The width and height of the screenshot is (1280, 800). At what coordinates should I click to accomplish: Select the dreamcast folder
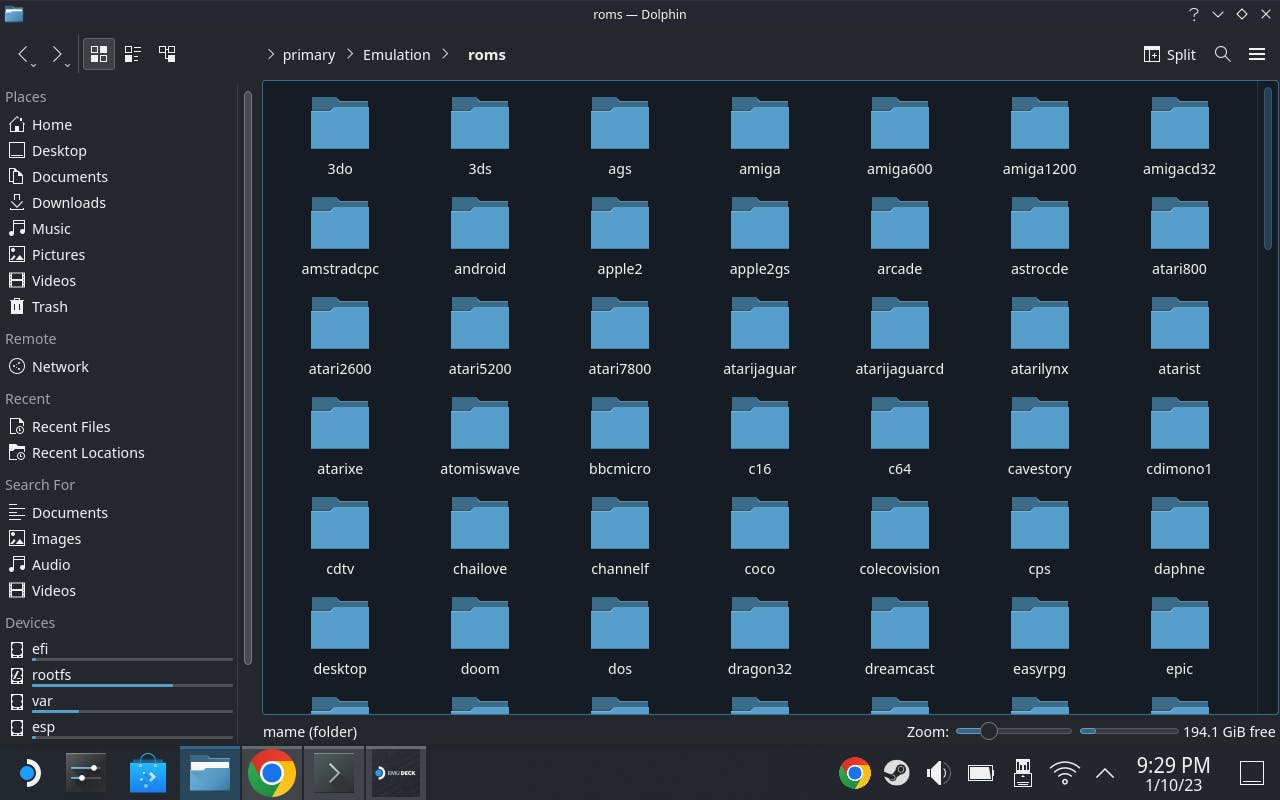click(900, 637)
